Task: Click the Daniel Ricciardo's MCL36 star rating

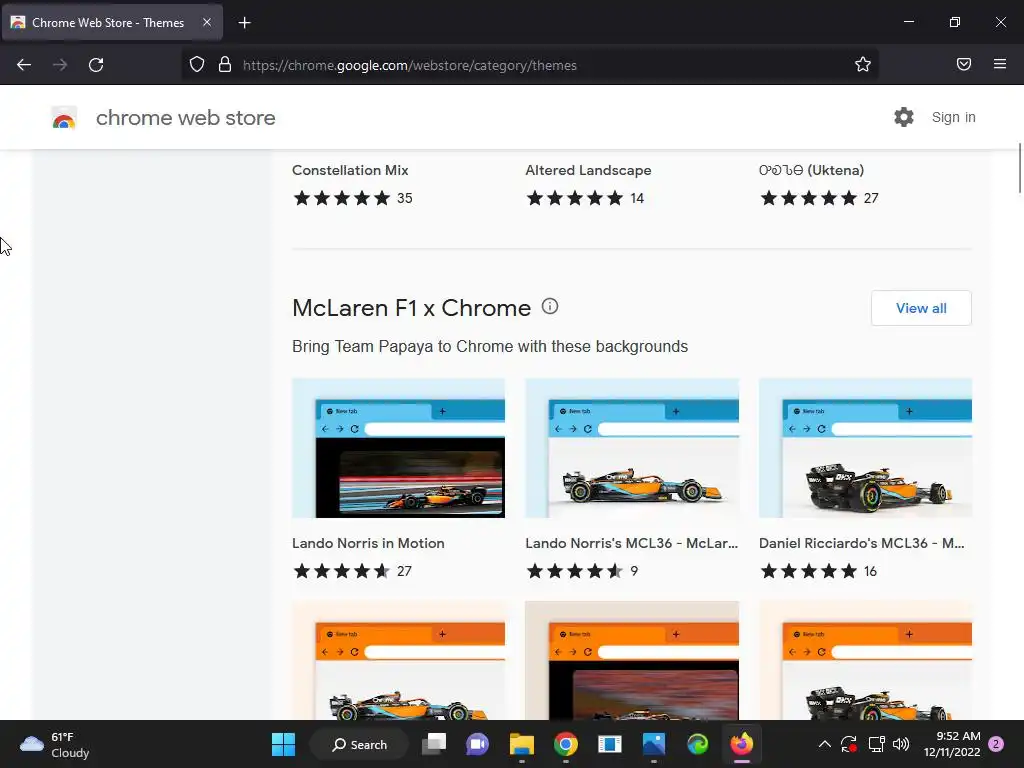Action: pos(808,571)
